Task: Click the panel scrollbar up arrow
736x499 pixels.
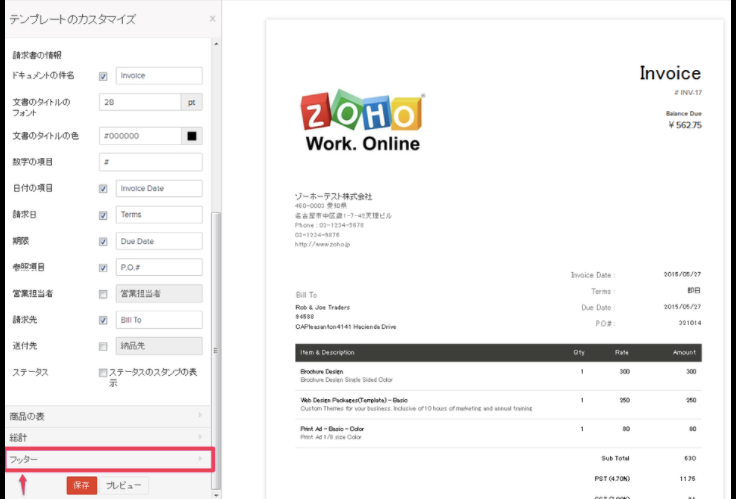Action: 216,44
